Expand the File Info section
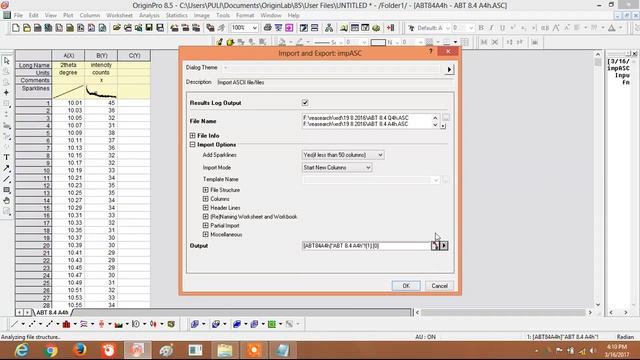The image size is (640, 360). 192,136
